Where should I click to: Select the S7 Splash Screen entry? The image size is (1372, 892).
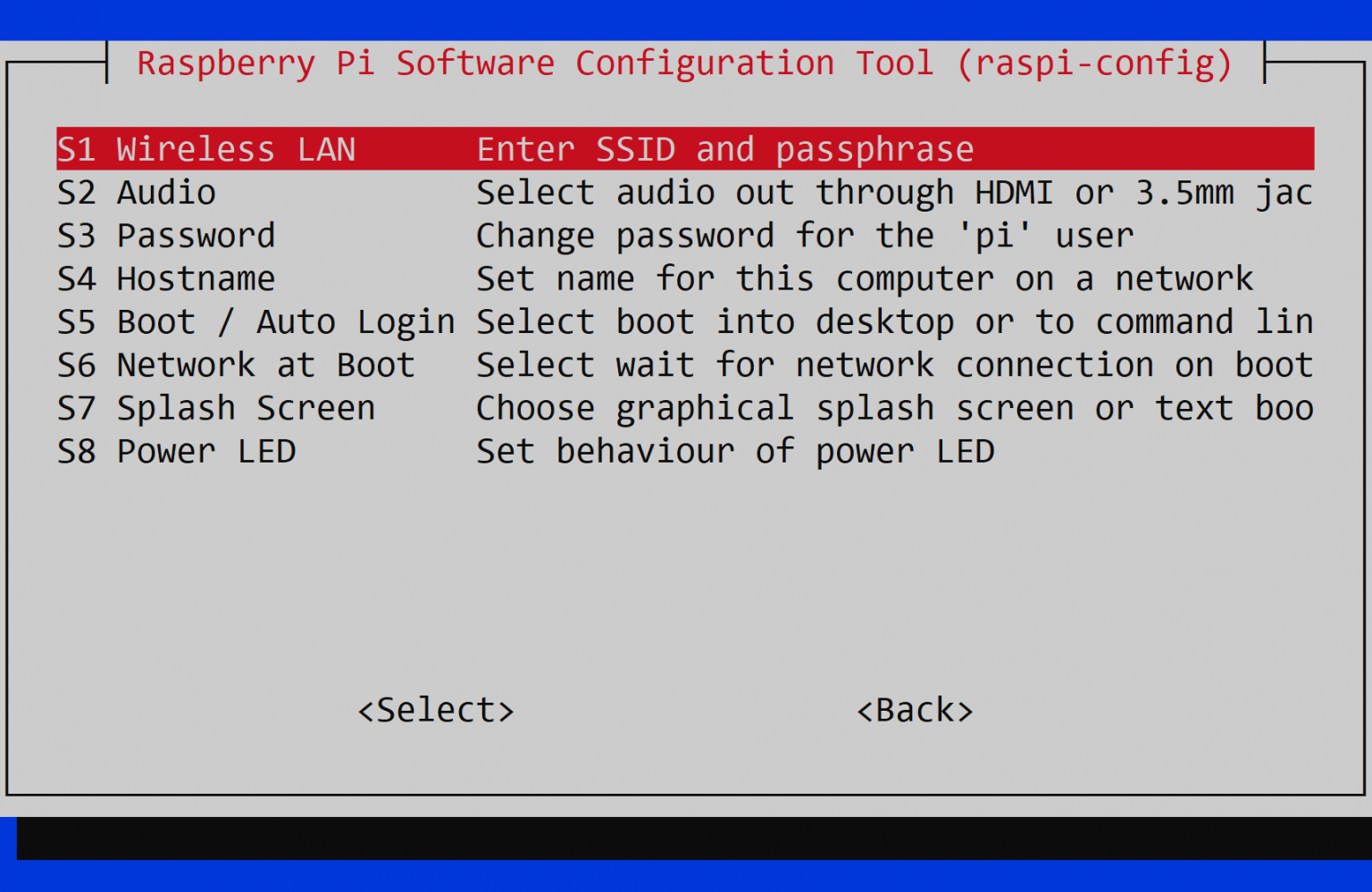click(216, 408)
